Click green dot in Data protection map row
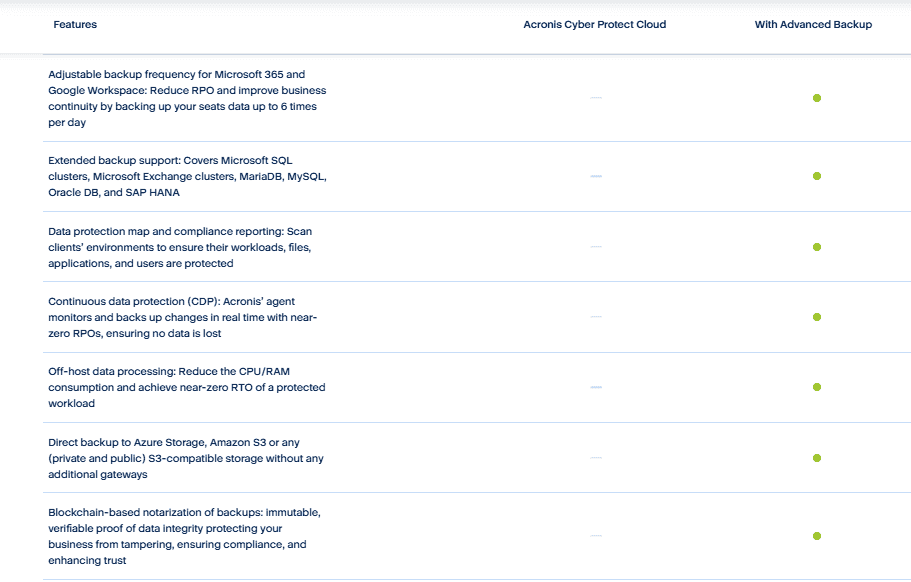This screenshot has width=911, height=582. pyautogui.click(x=817, y=247)
